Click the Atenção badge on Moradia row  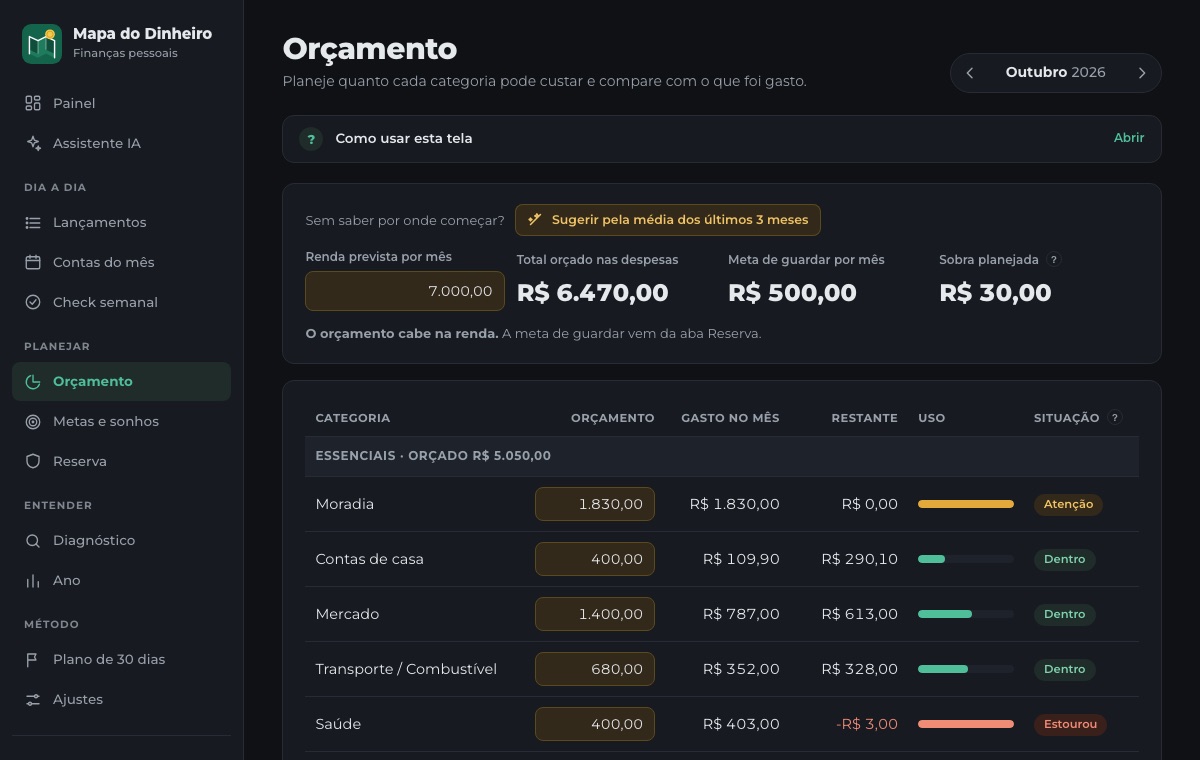pyautogui.click(x=1068, y=504)
